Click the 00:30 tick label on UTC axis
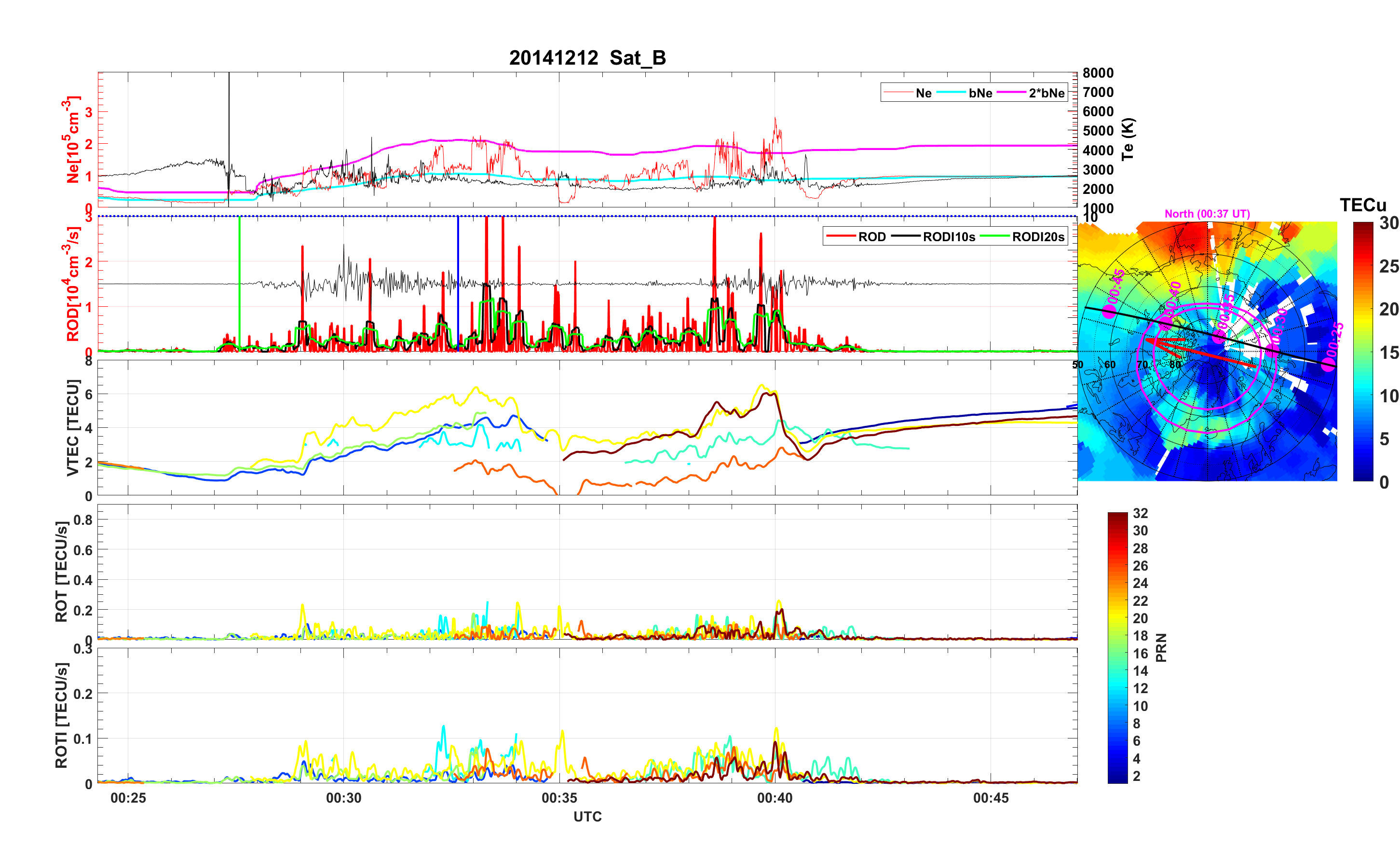 (343, 797)
